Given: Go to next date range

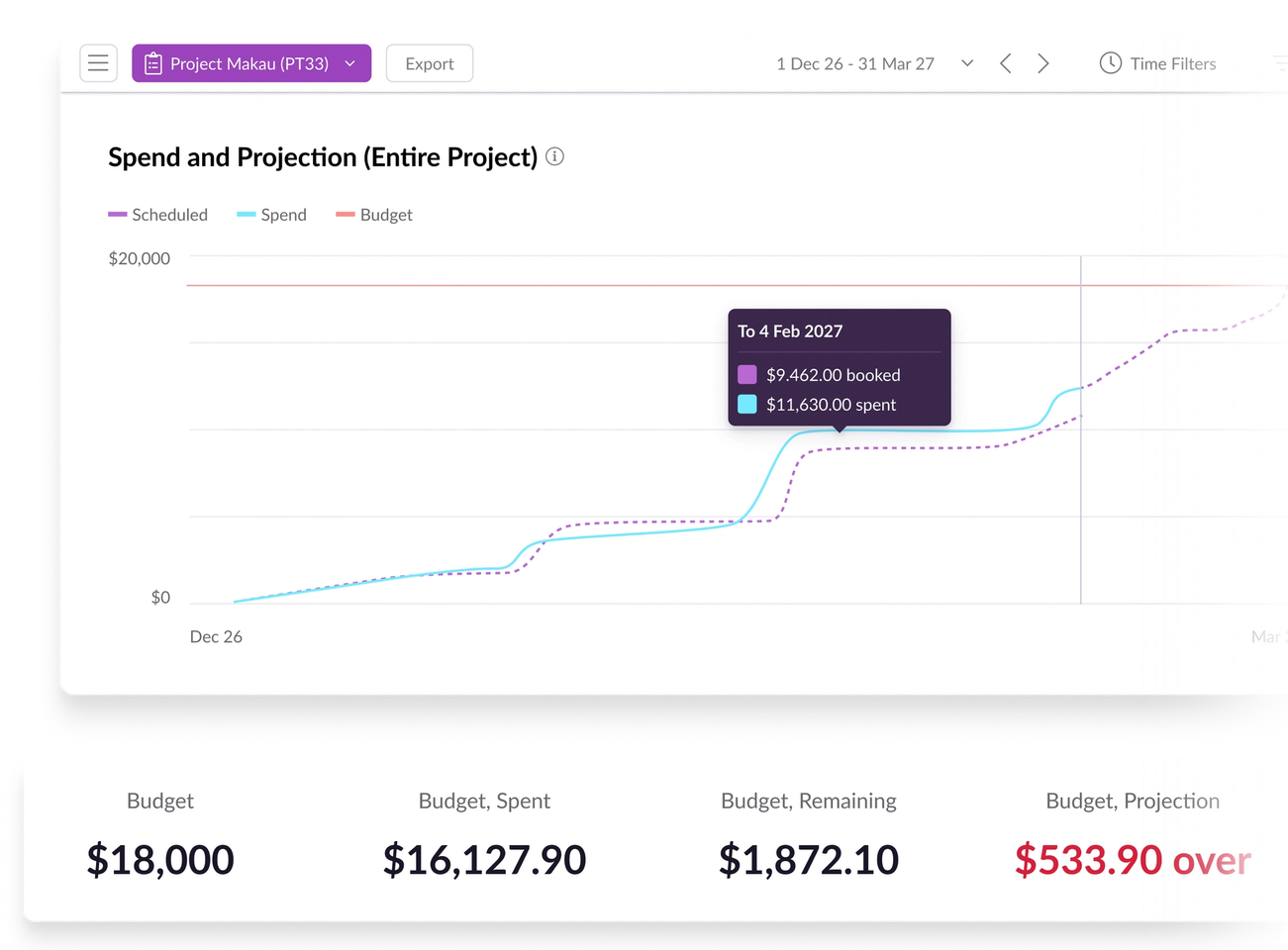Looking at the screenshot, I should click(x=1042, y=63).
